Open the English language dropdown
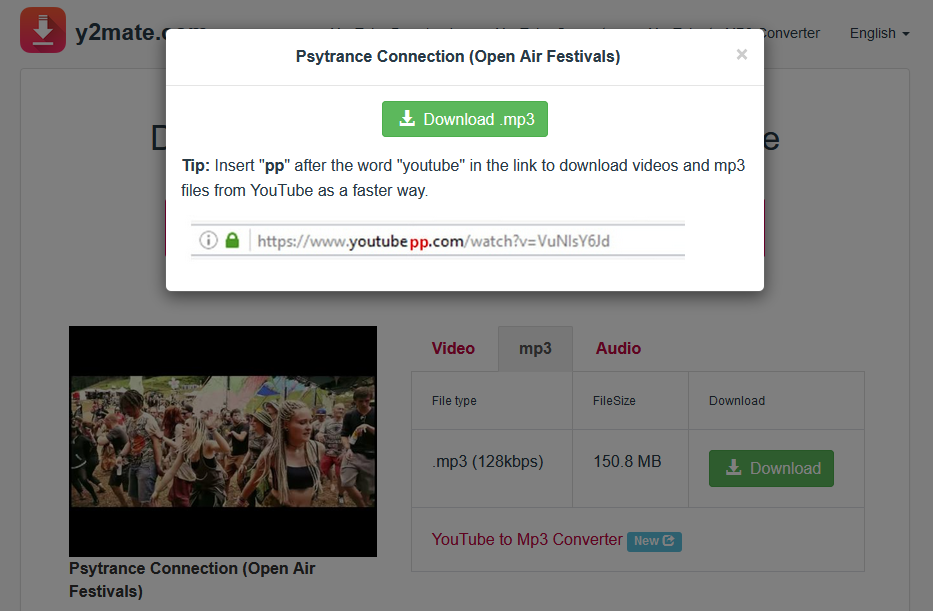Image resolution: width=933 pixels, height=611 pixels. pyautogui.click(x=879, y=33)
